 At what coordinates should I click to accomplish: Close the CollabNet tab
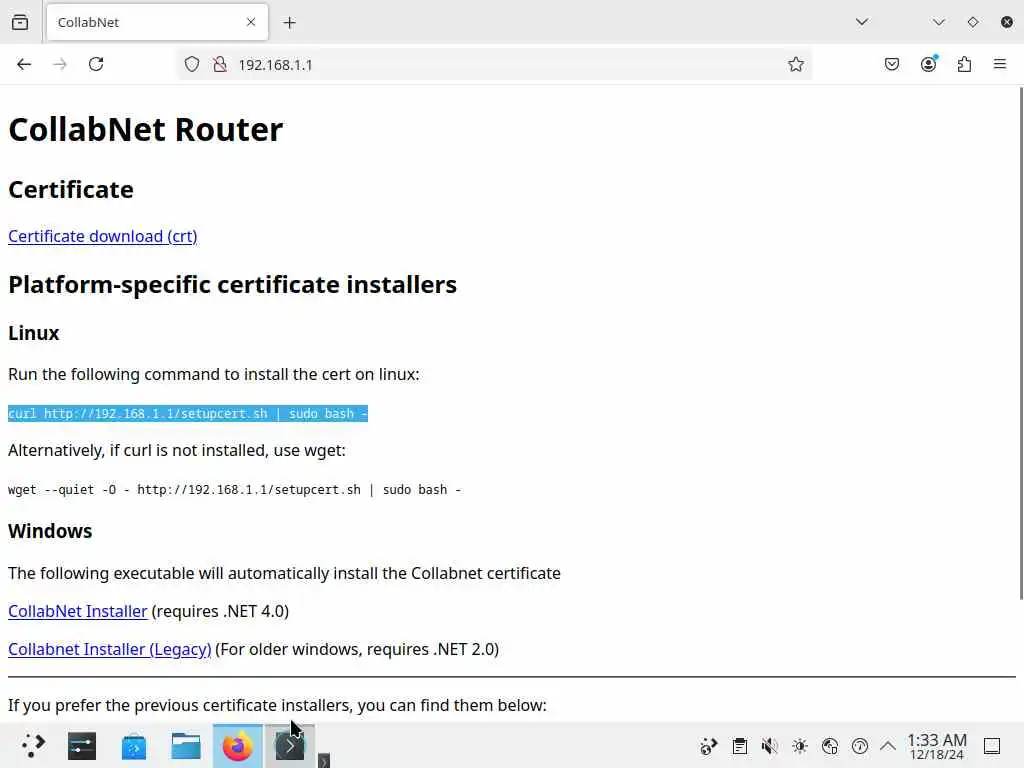click(251, 22)
